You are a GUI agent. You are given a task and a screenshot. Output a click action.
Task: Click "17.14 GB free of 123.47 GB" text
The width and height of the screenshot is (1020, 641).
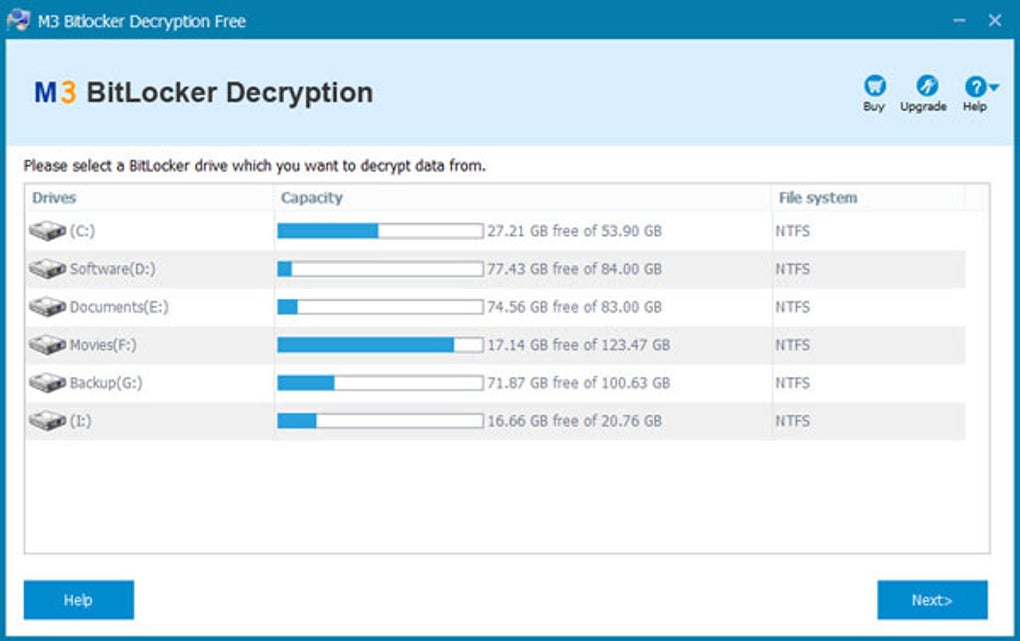[x=578, y=345]
